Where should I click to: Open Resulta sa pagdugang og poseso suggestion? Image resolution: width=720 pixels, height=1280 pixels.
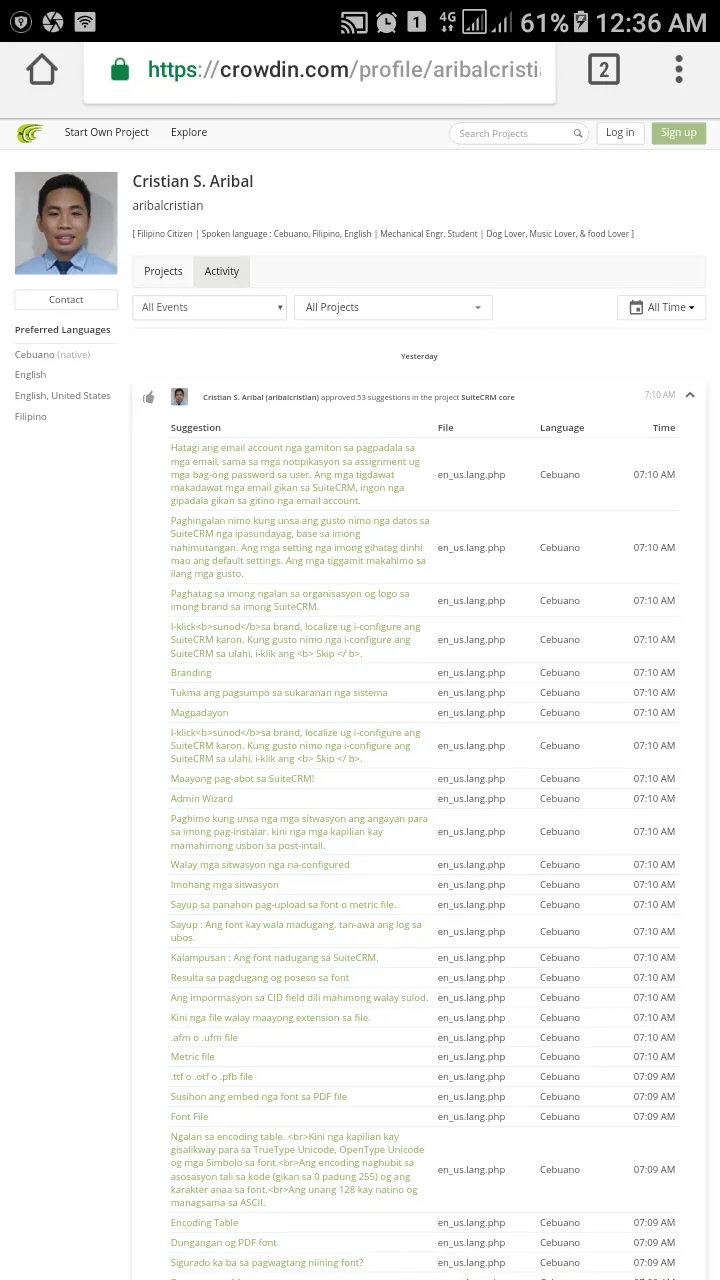260,977
